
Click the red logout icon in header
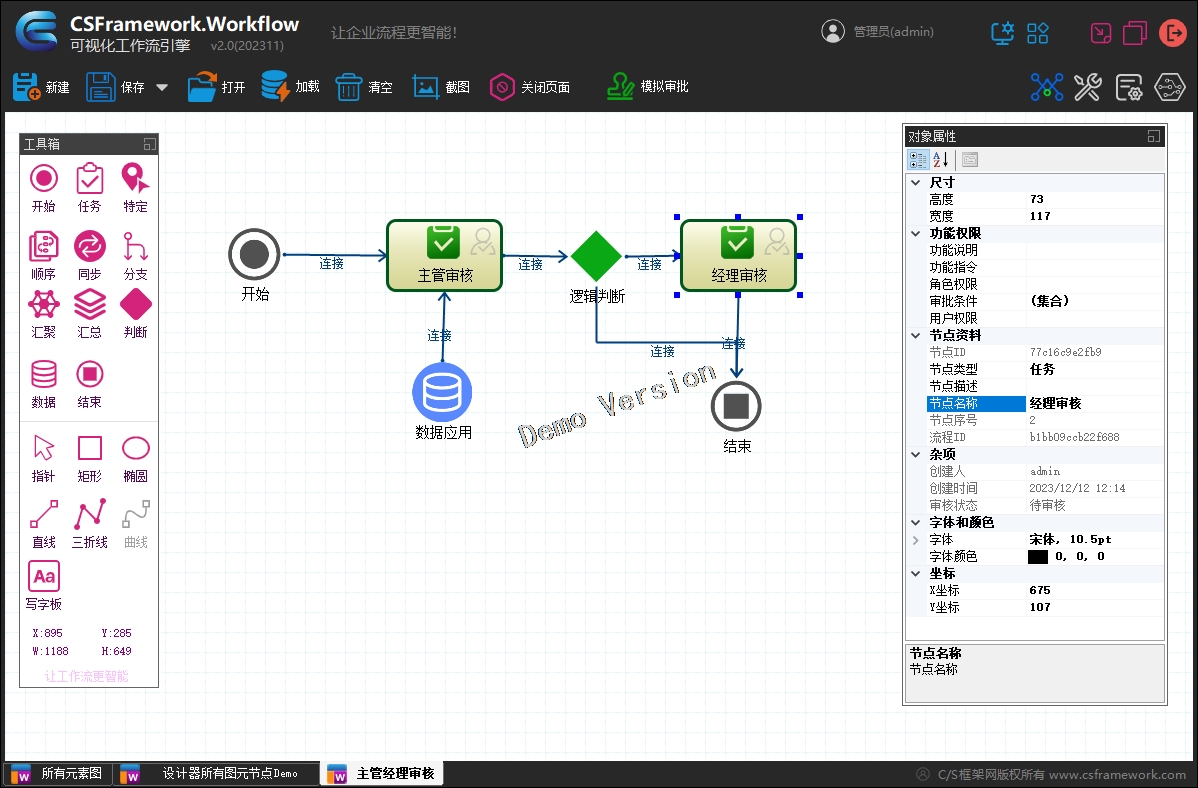coord(1173,31)
